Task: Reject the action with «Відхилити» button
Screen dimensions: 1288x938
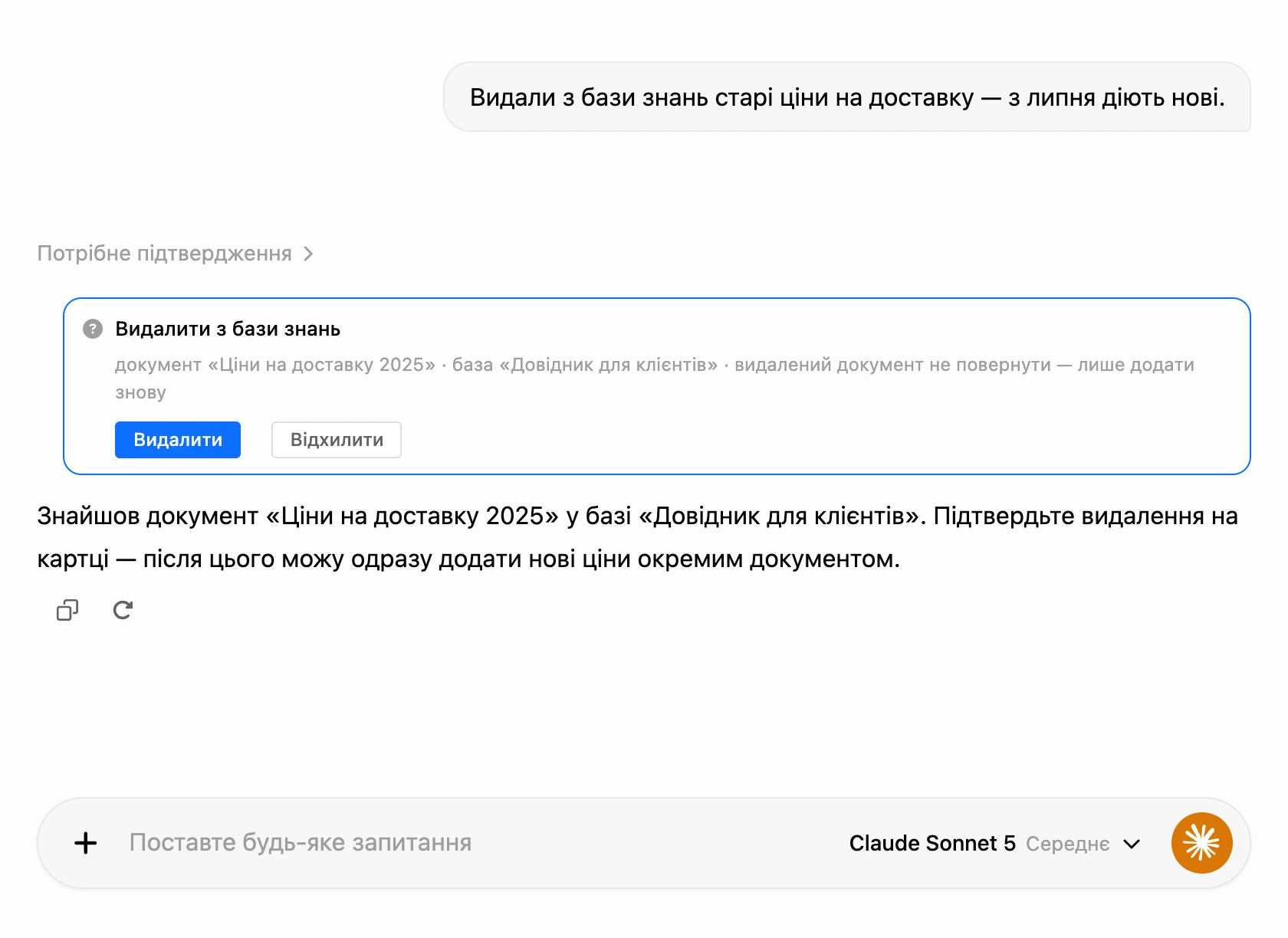Action: pyautogui.click(x=337, y=440)
